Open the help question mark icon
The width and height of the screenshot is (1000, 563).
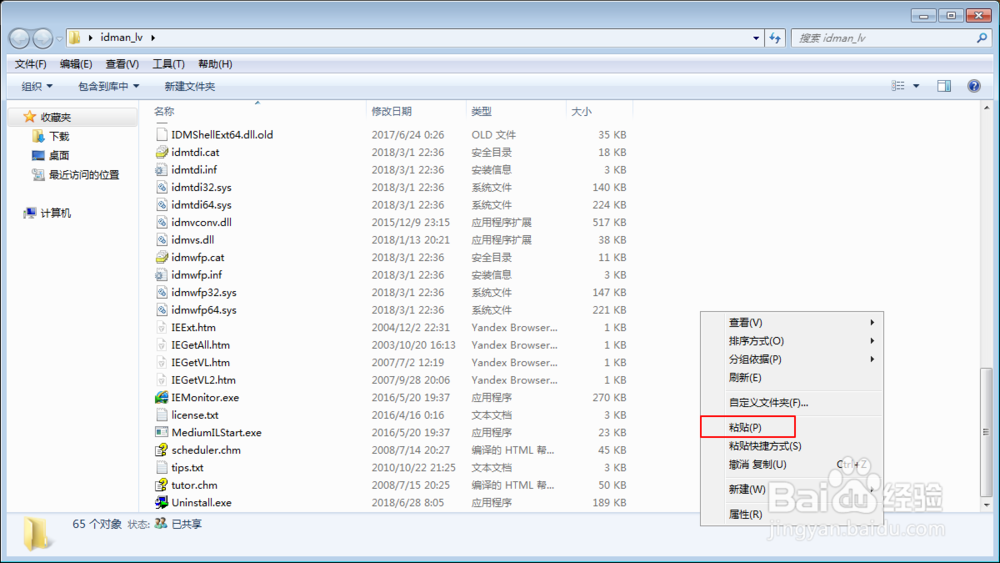(x=974, y=86)
